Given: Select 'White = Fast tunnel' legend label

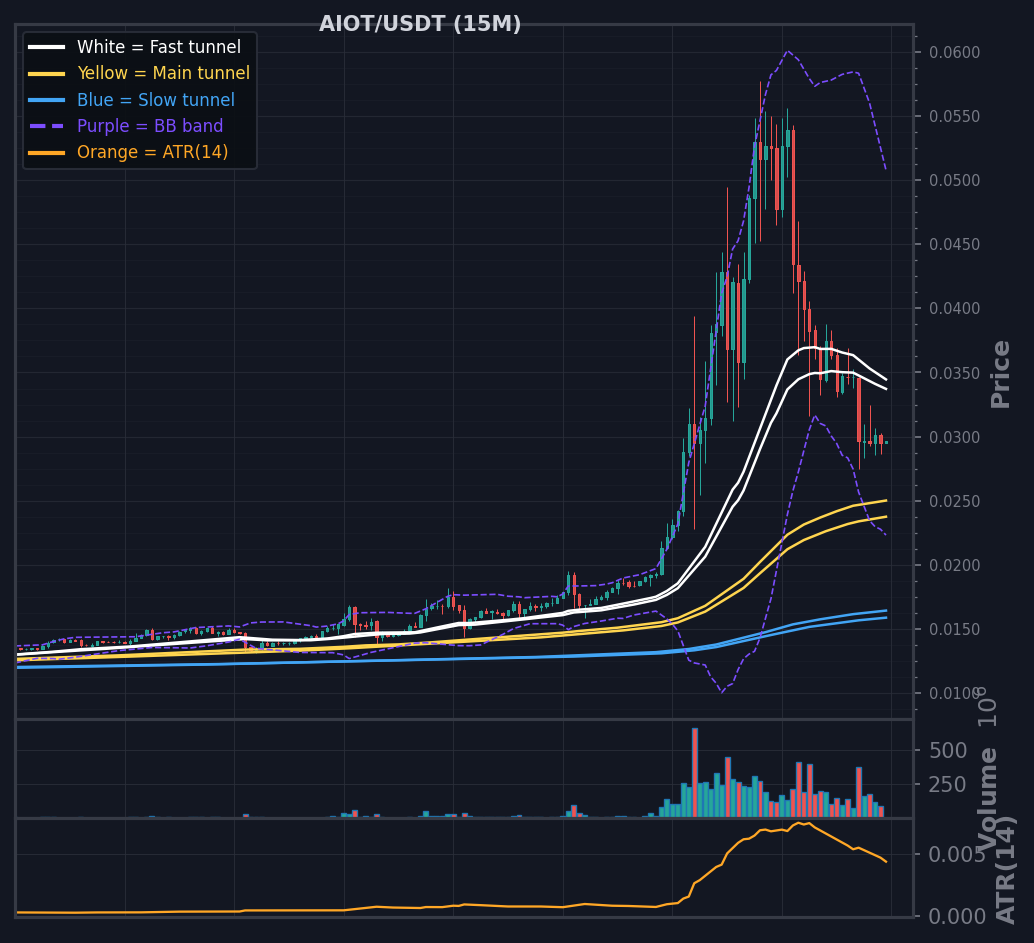Looking at the screenshot, I should click(x=159, y=47).
